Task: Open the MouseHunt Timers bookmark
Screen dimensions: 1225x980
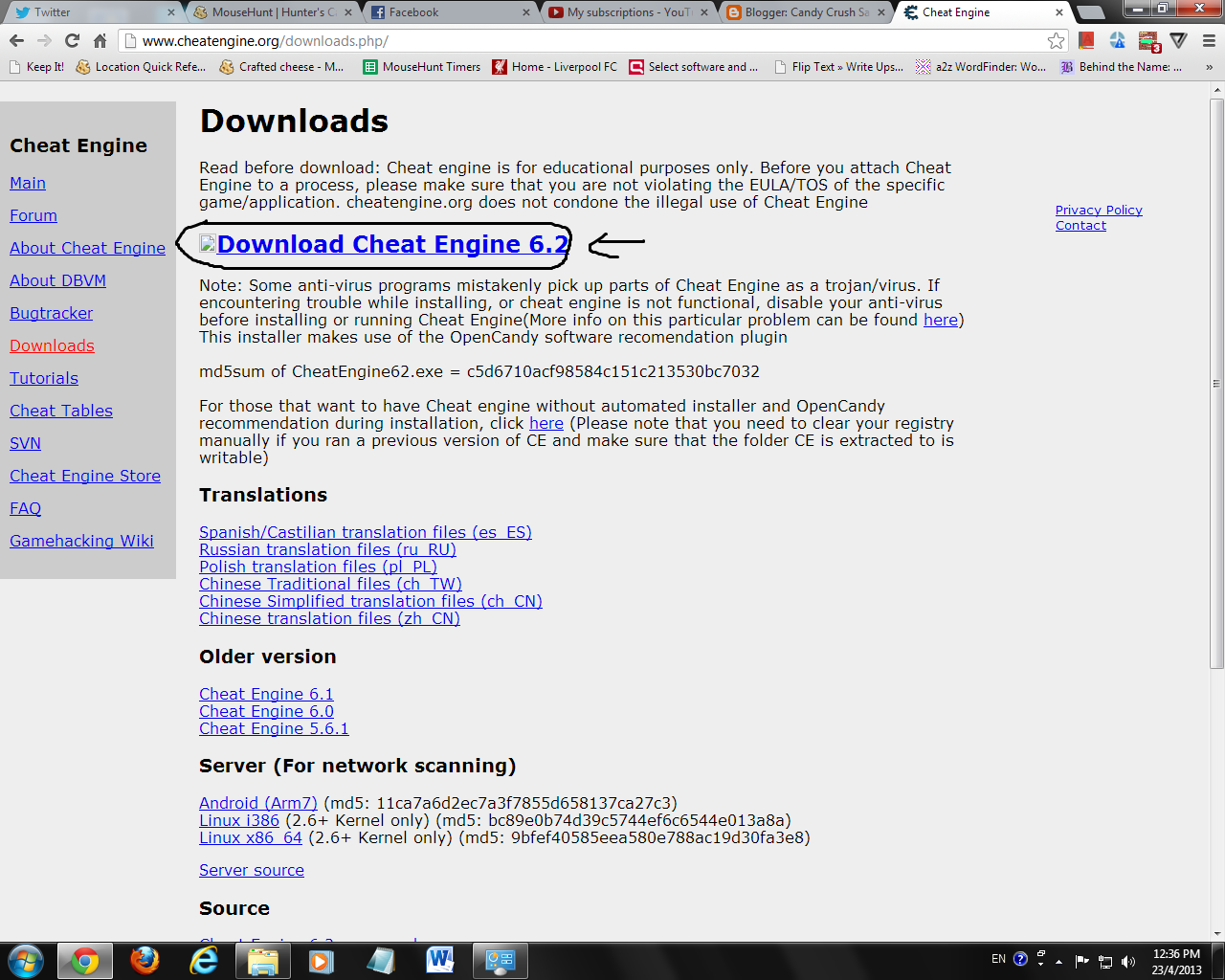Action: pos(422,67)
